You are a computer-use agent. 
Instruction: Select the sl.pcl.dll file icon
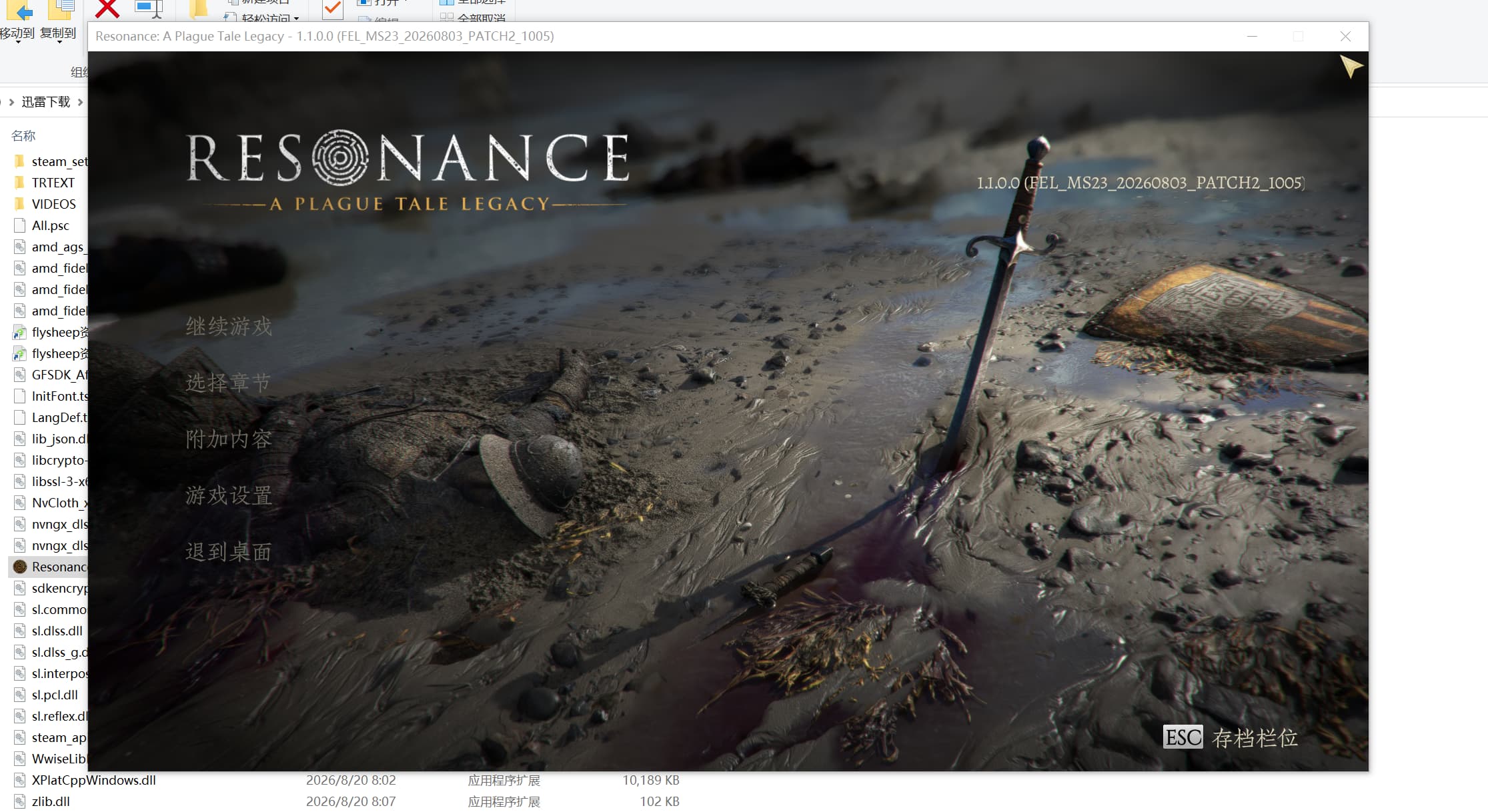pos(19,695)
